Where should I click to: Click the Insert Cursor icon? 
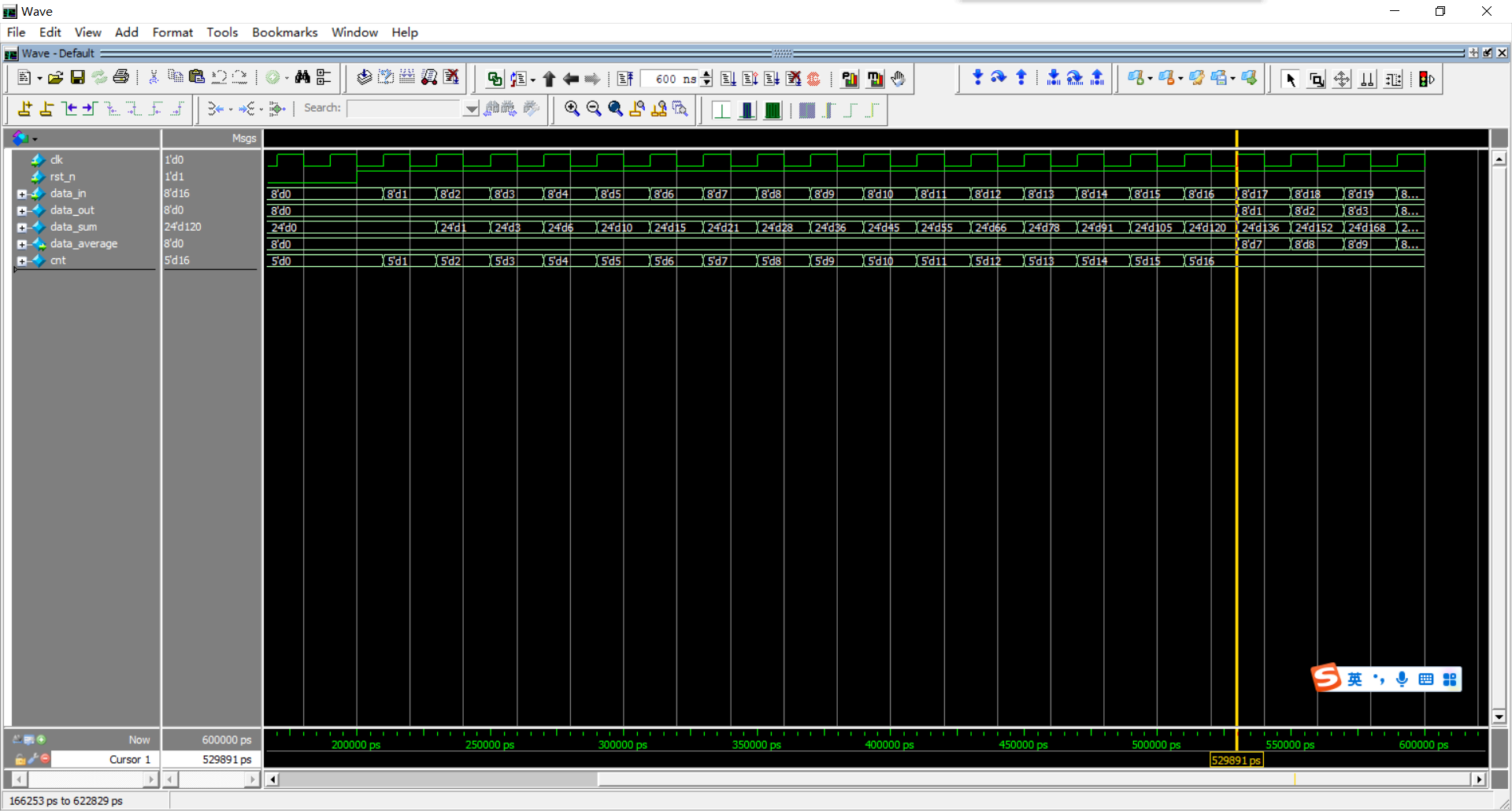click(x=25, y=109)
